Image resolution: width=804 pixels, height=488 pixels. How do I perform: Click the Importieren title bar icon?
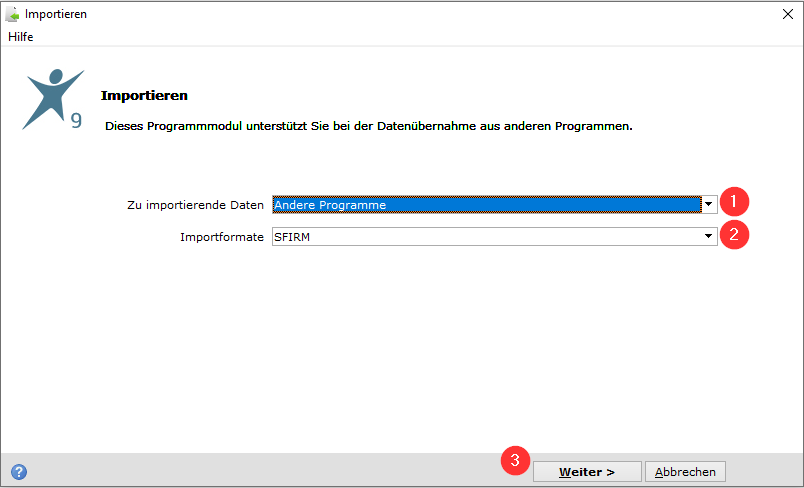coord(12,14)
